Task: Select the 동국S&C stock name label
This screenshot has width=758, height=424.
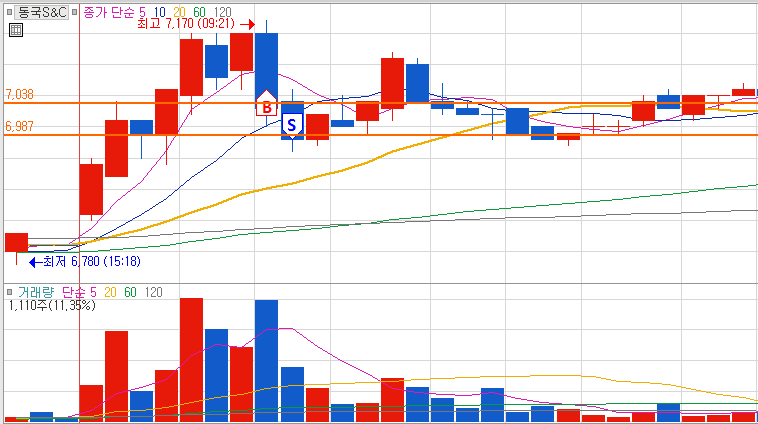Action: 42,12
